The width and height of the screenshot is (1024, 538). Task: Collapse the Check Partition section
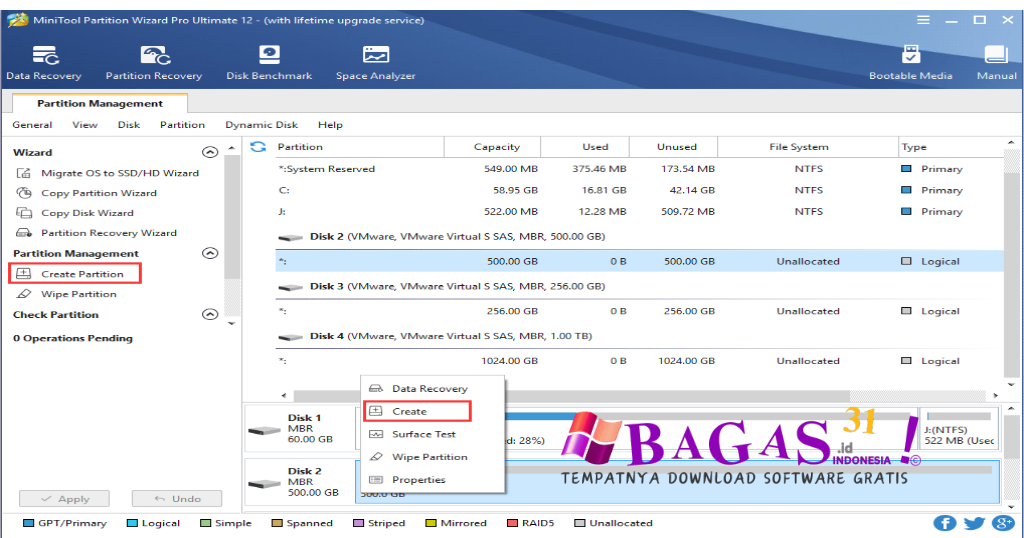tap(210, 315)
